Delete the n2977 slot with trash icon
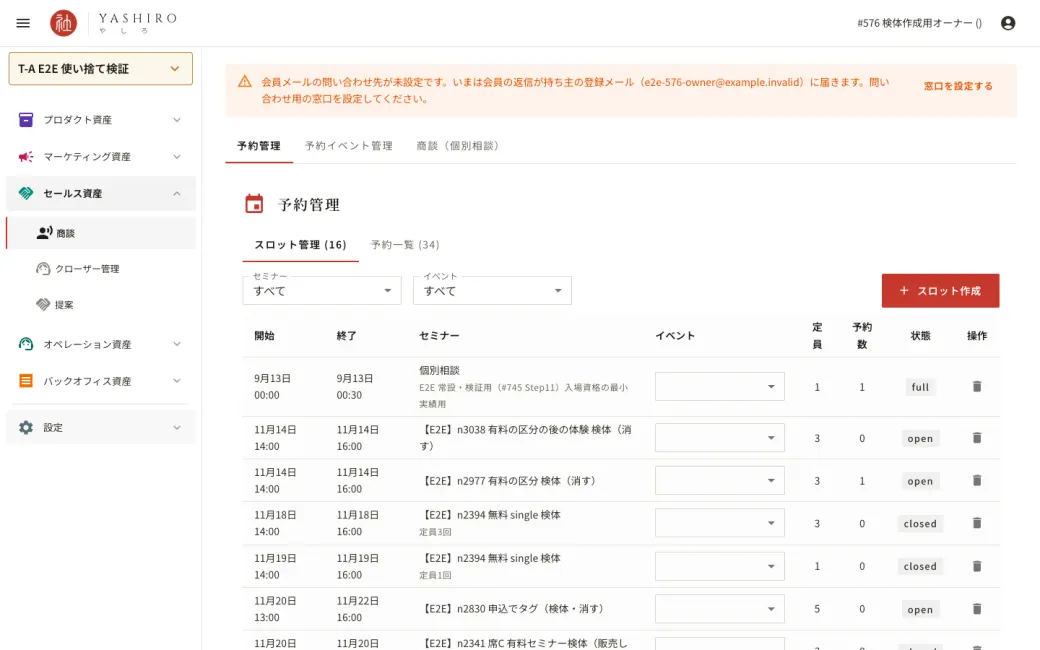Viewport: 1040px width, 650px height. point(976,481)
